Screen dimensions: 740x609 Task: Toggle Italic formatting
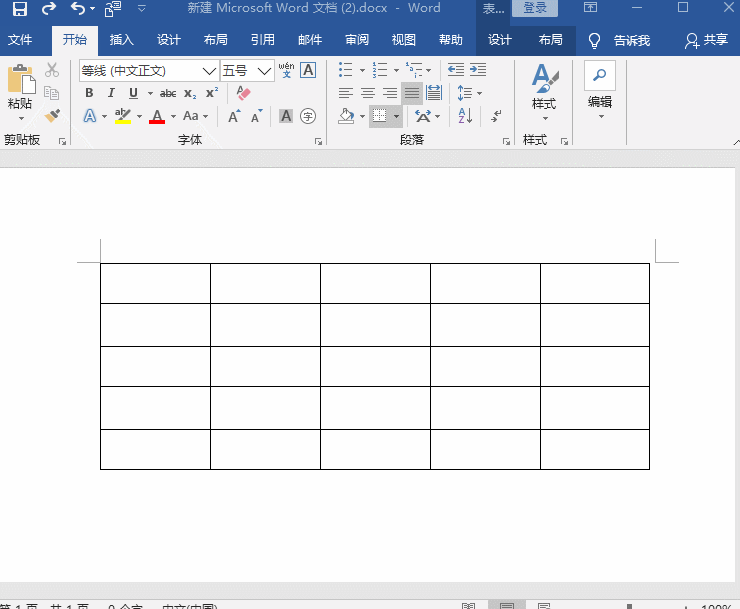(x=111, y=93)
